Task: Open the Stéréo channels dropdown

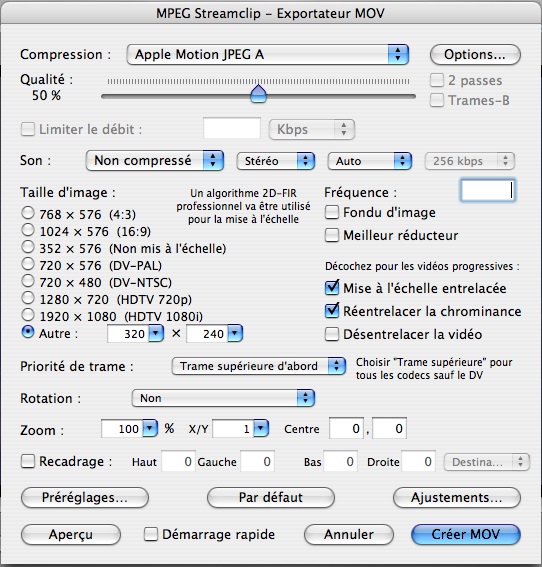Action: [x=276, y=161]
